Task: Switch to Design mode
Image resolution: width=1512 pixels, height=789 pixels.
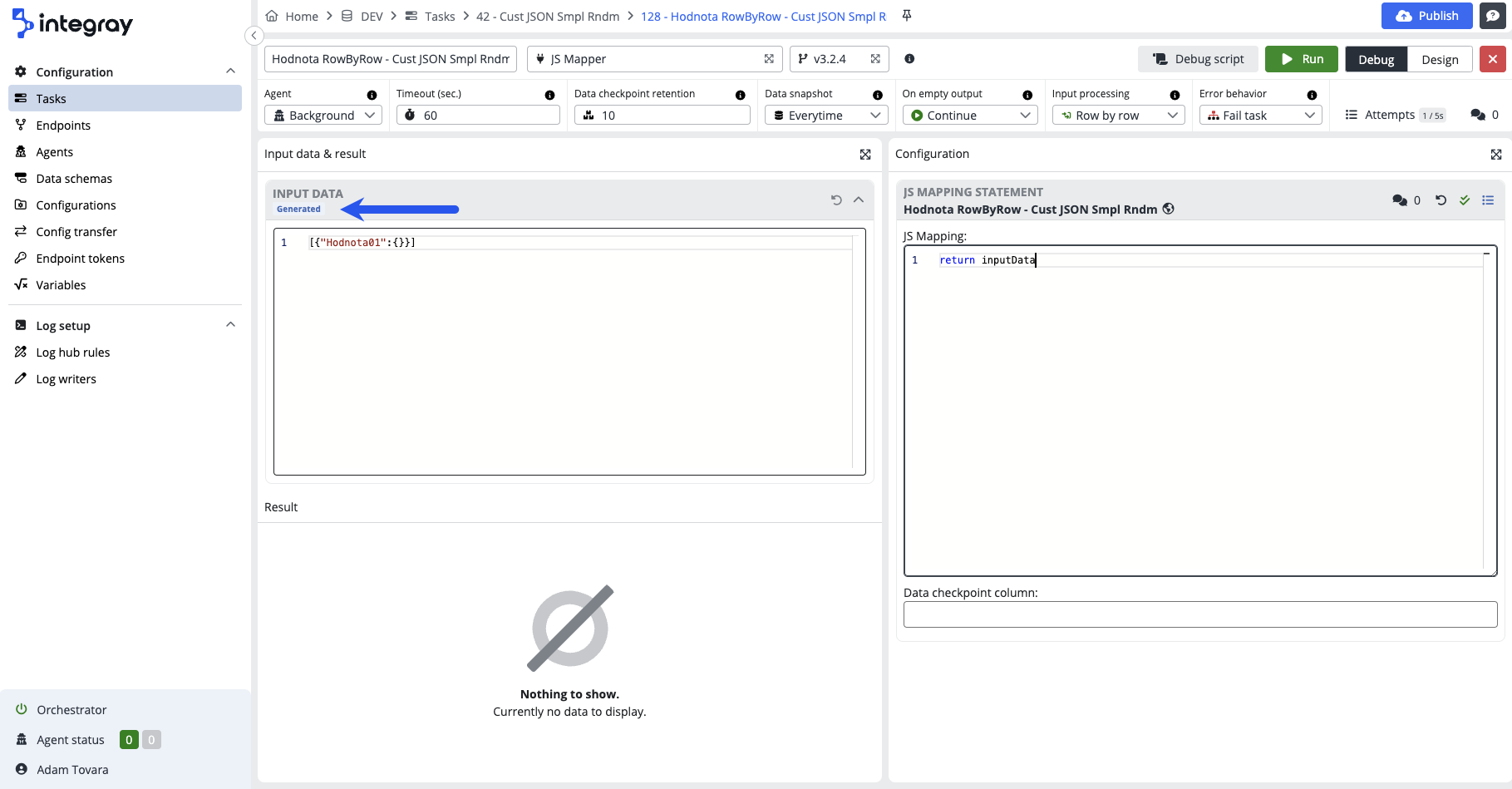Action: 1440,60
